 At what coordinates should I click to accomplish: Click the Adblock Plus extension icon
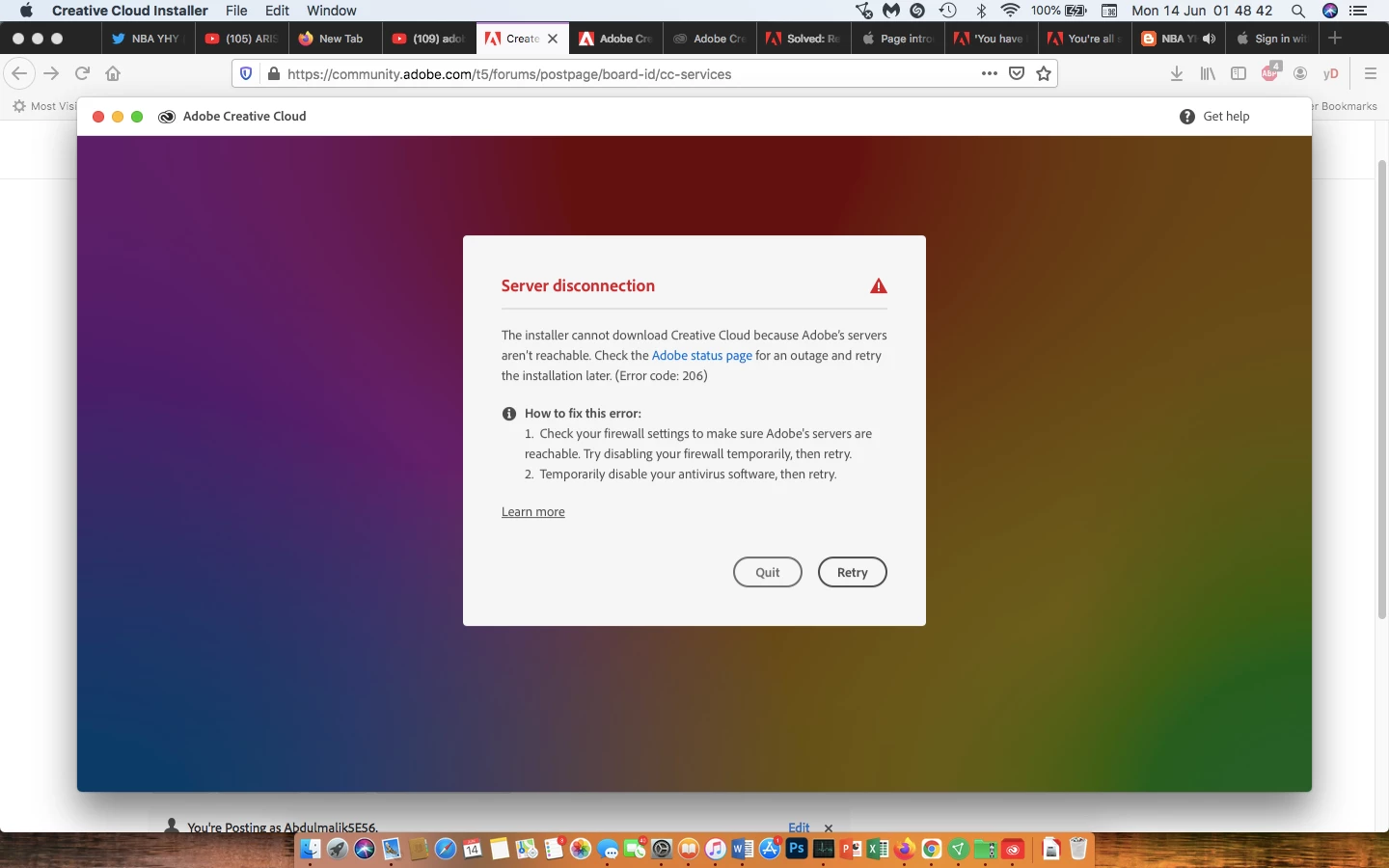click(1270, 72)
